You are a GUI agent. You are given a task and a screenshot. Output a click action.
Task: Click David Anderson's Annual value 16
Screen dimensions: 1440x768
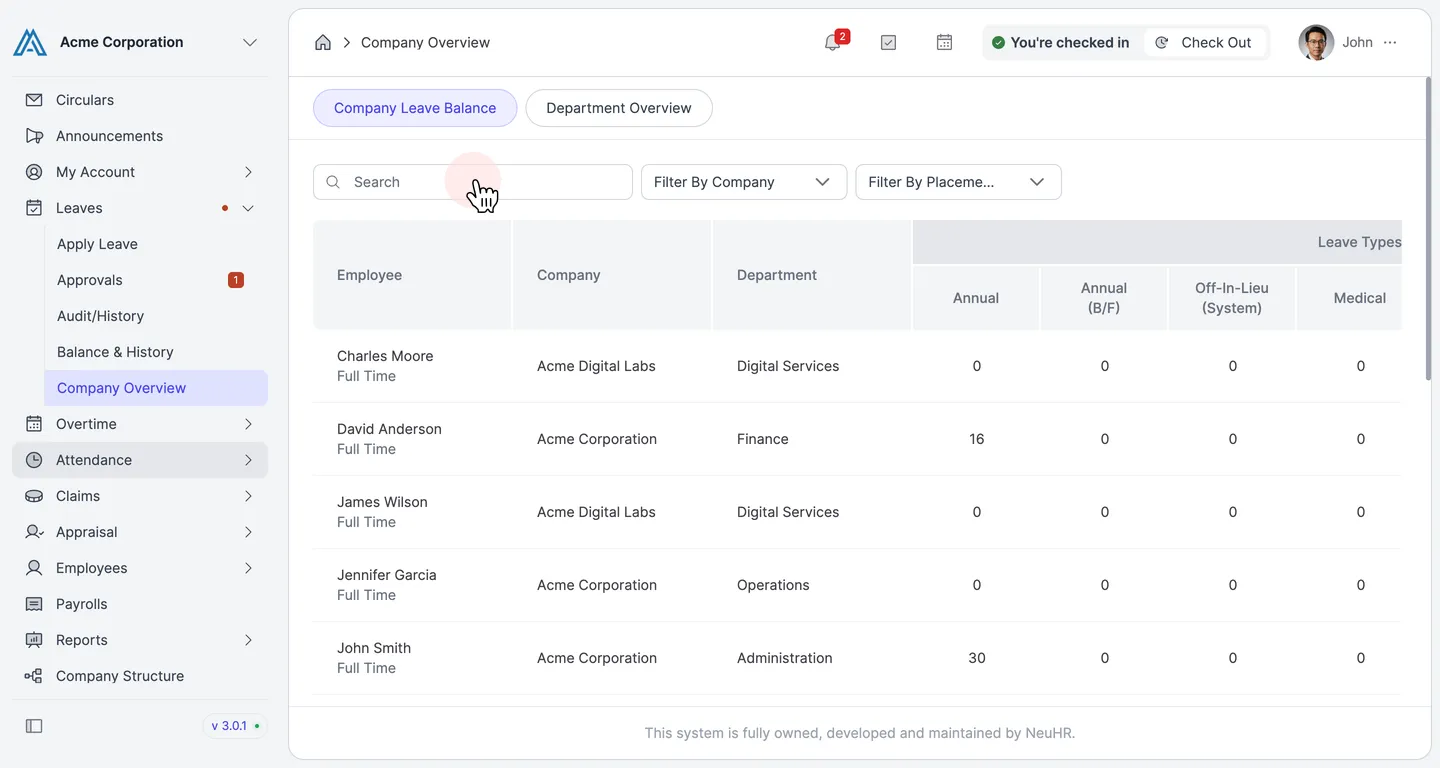[977, 439]
